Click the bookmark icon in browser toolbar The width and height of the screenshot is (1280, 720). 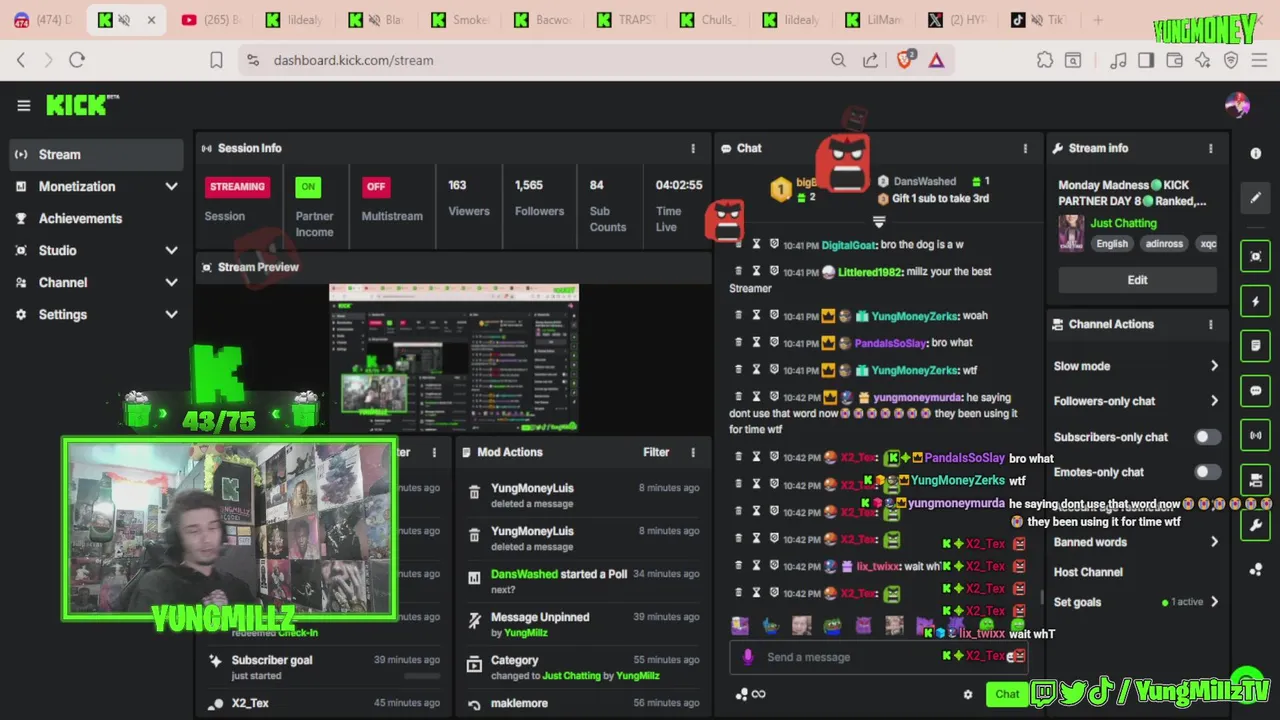click(216, 60)
